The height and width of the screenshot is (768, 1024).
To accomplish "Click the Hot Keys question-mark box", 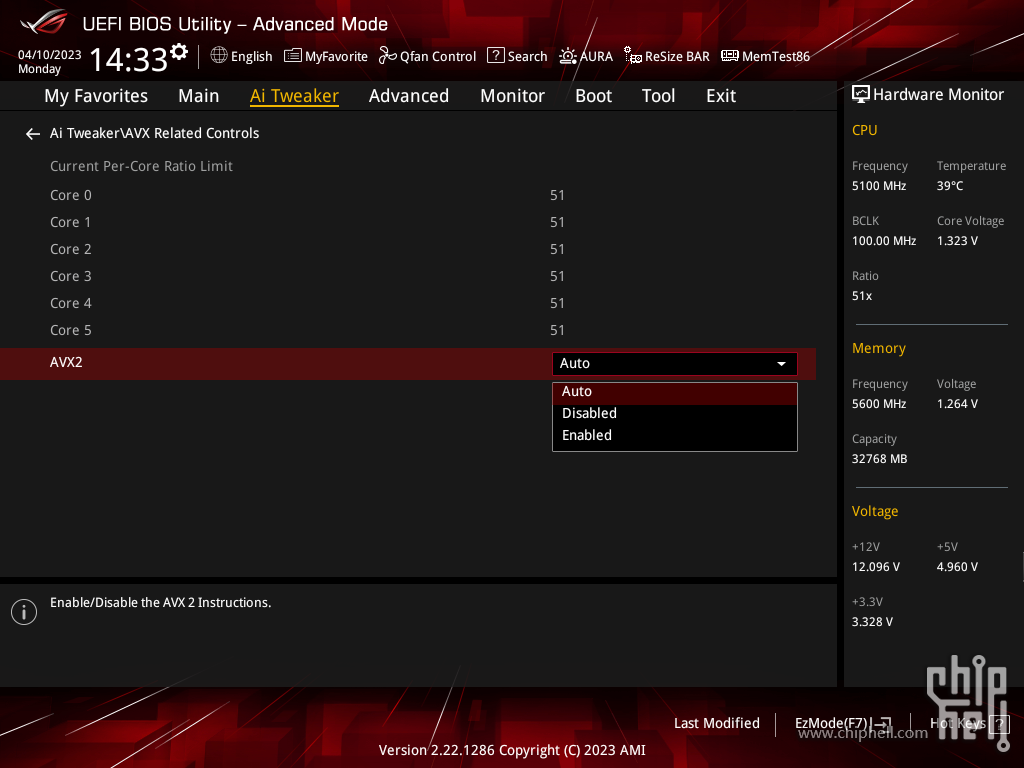I will [x=999, y=724].
